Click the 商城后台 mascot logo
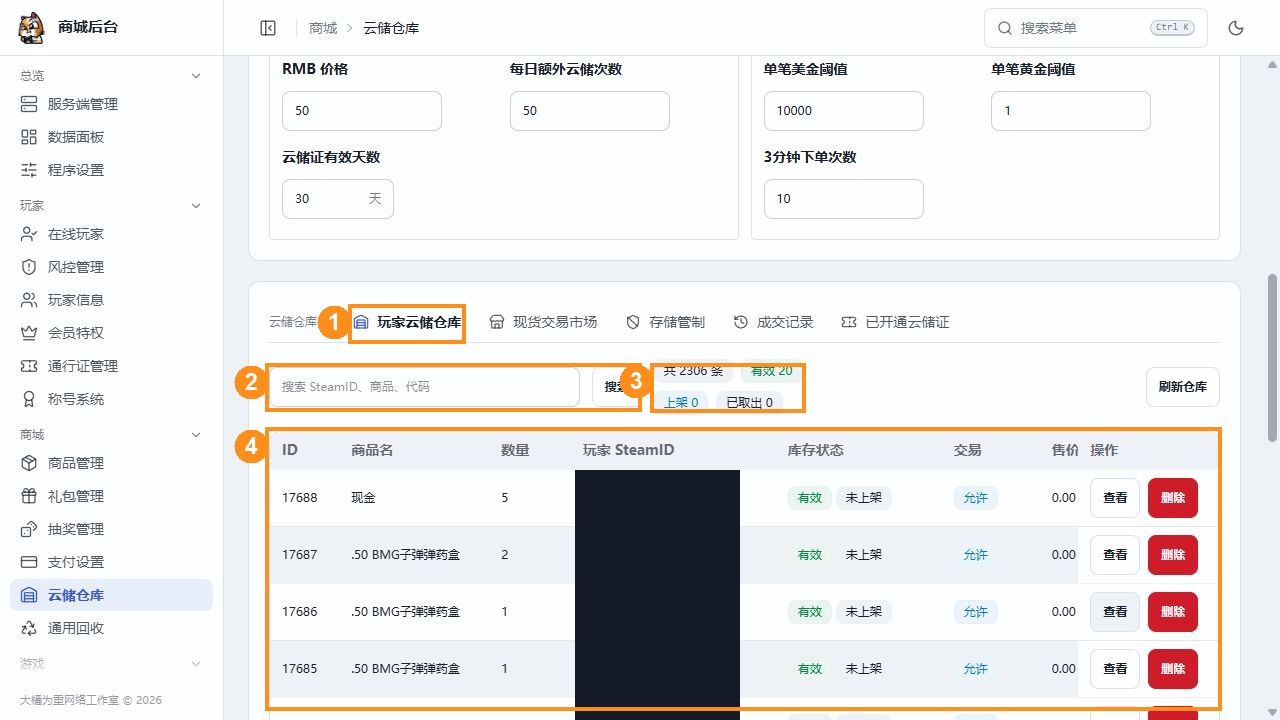The width and height of the screenshot is (1280, 720). [32, 28]
